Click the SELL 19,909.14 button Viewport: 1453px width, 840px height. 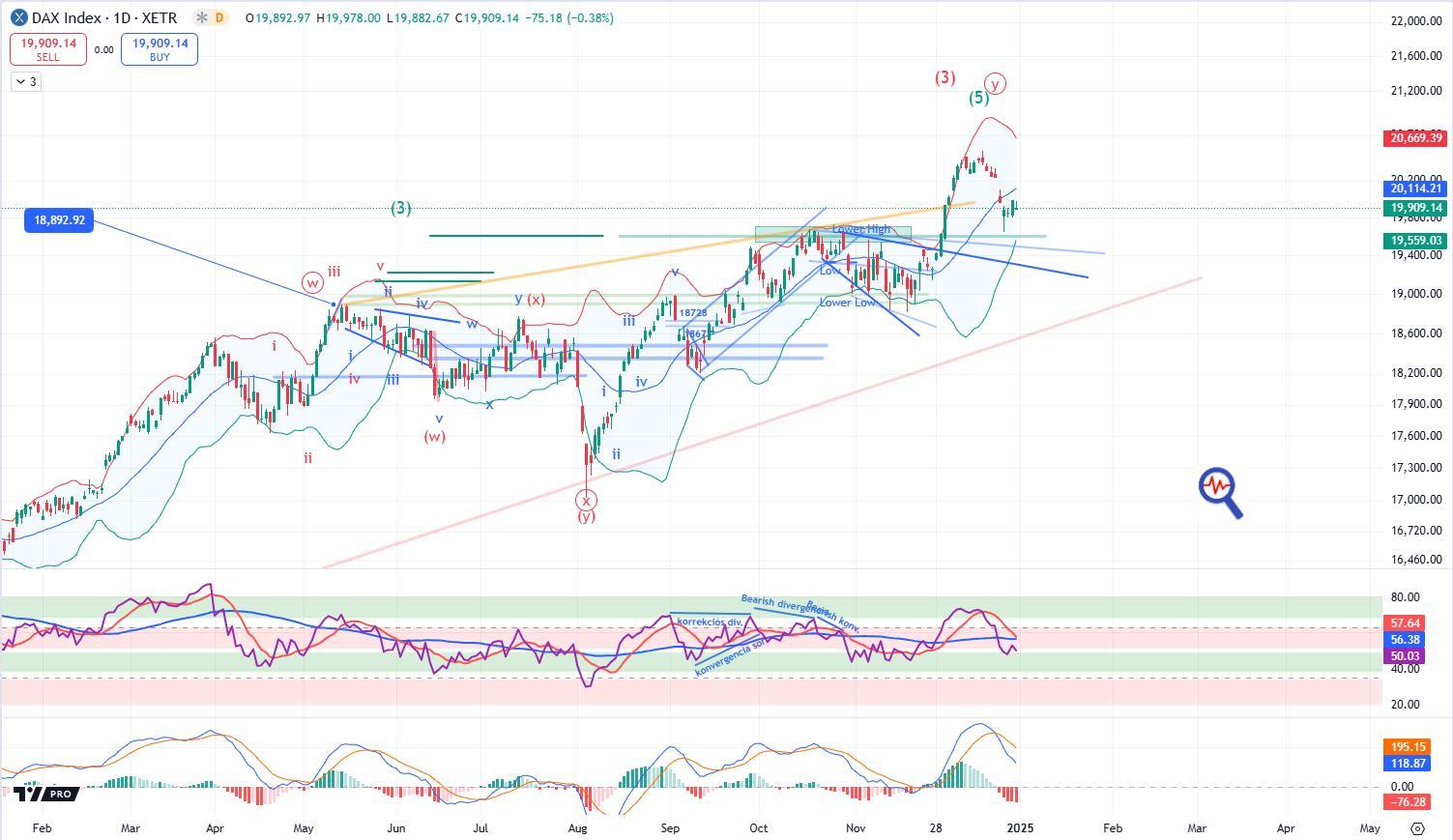point(47,49)
